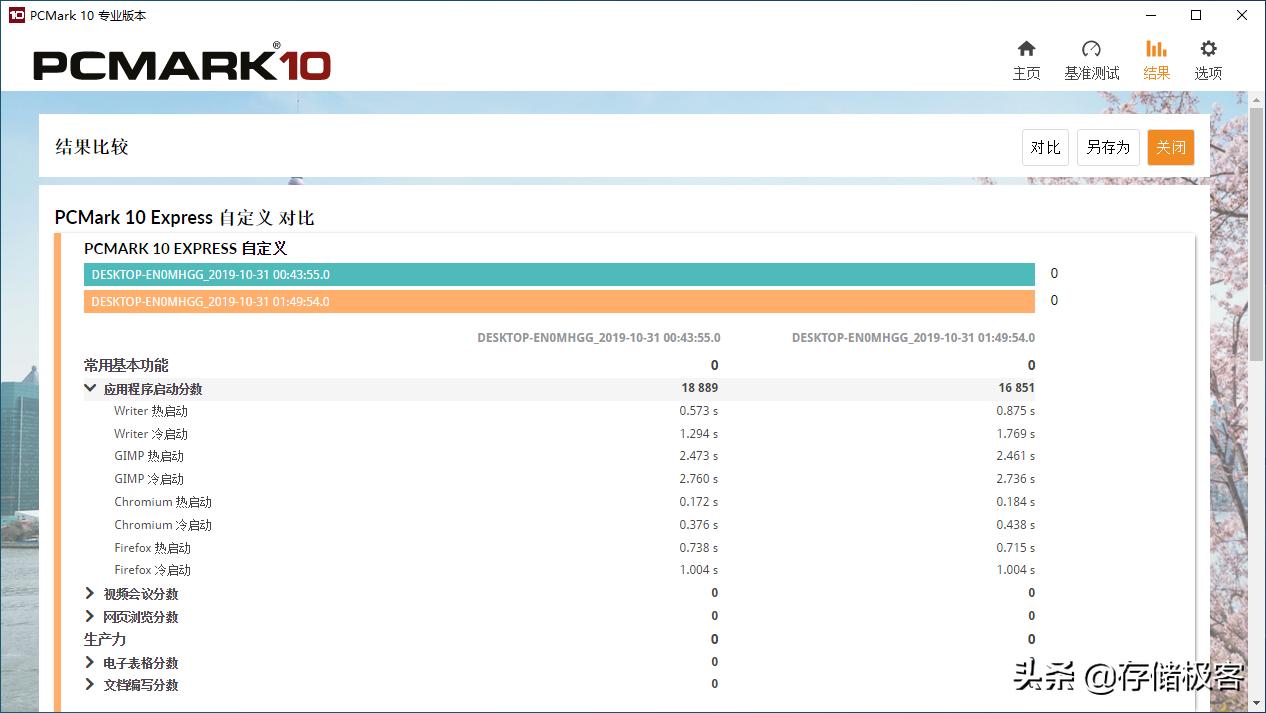Screen dimensions: 1266x713
Task: Click the Firefox 冷启动 row label
Action: click(152, 570)
